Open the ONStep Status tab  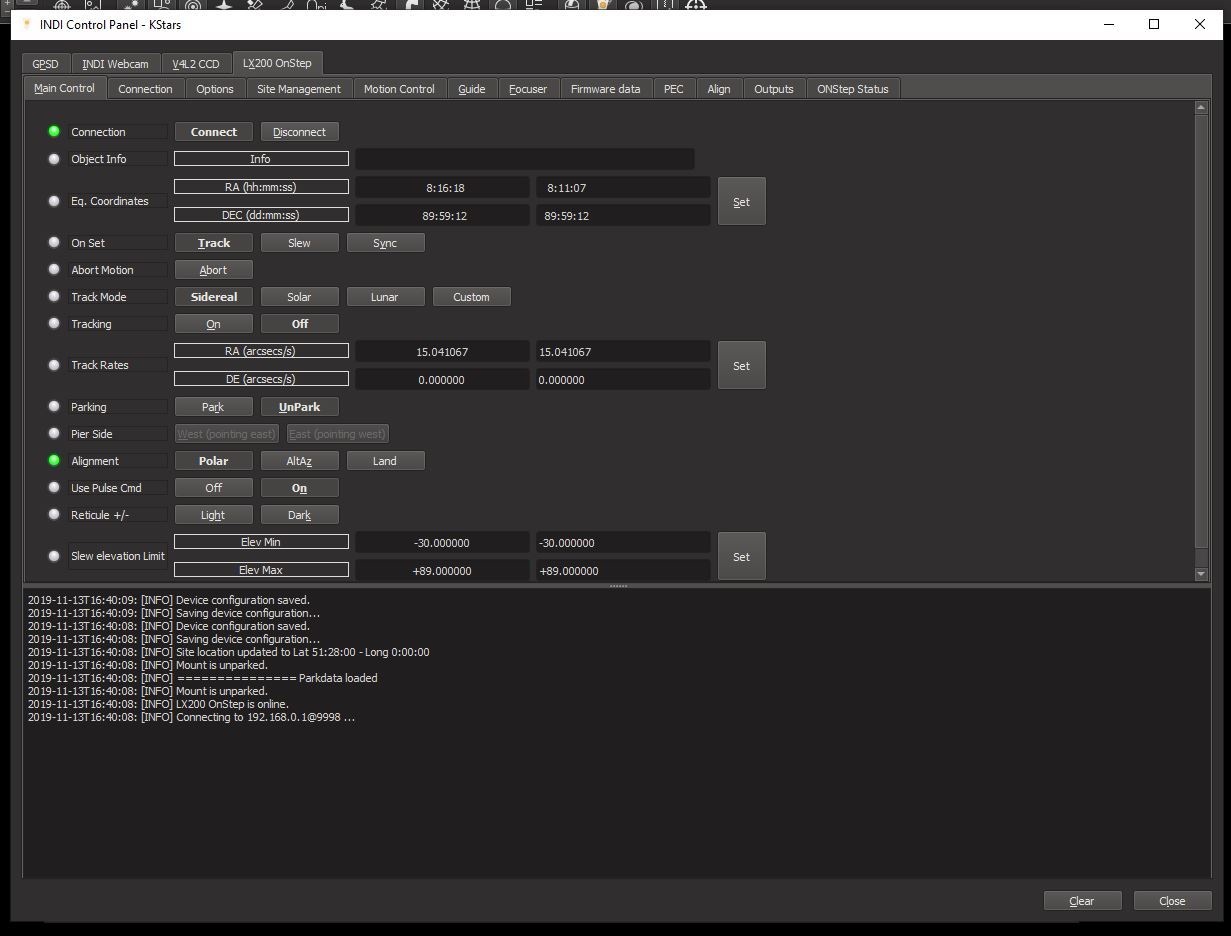click(x=852, y=89)
